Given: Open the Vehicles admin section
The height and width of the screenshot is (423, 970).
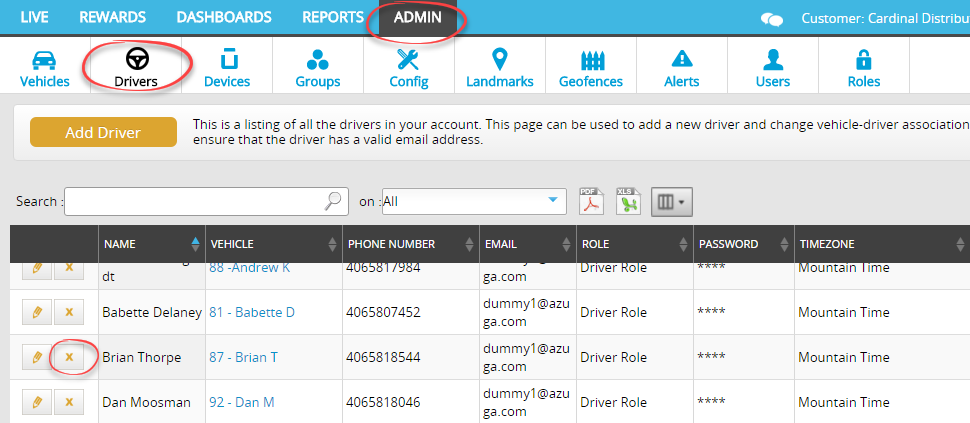Looking at the screenshot, I should tap(45, 67).
